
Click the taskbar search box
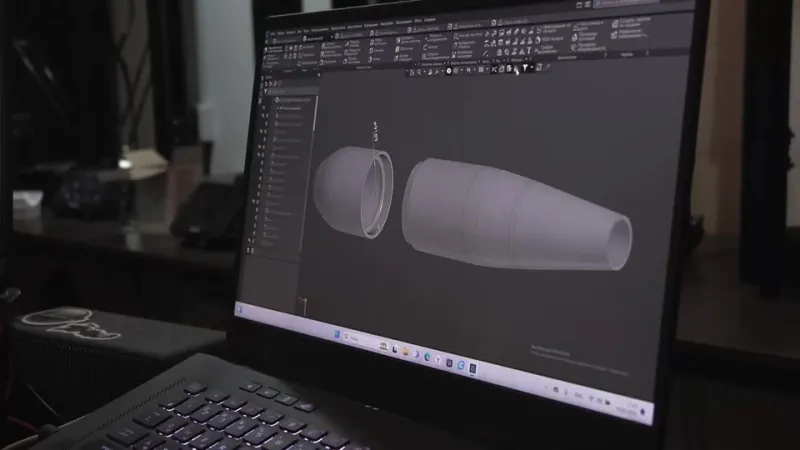pyautogui.click(x=354, y=337)
